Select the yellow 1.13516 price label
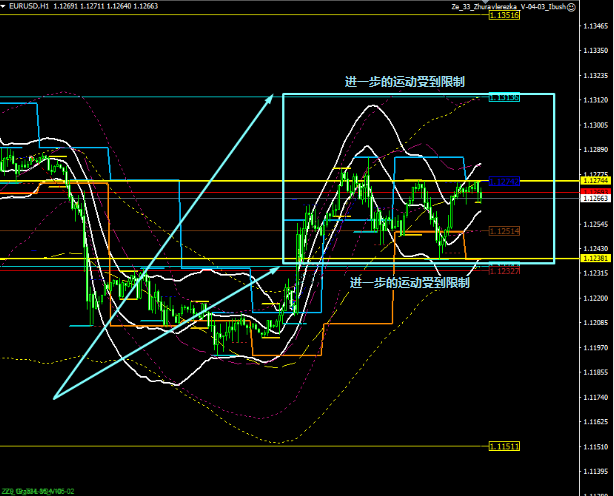 click(504, 16)
